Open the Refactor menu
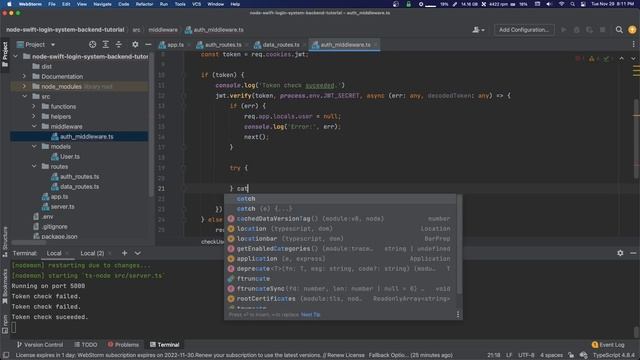 pos(144,4)
